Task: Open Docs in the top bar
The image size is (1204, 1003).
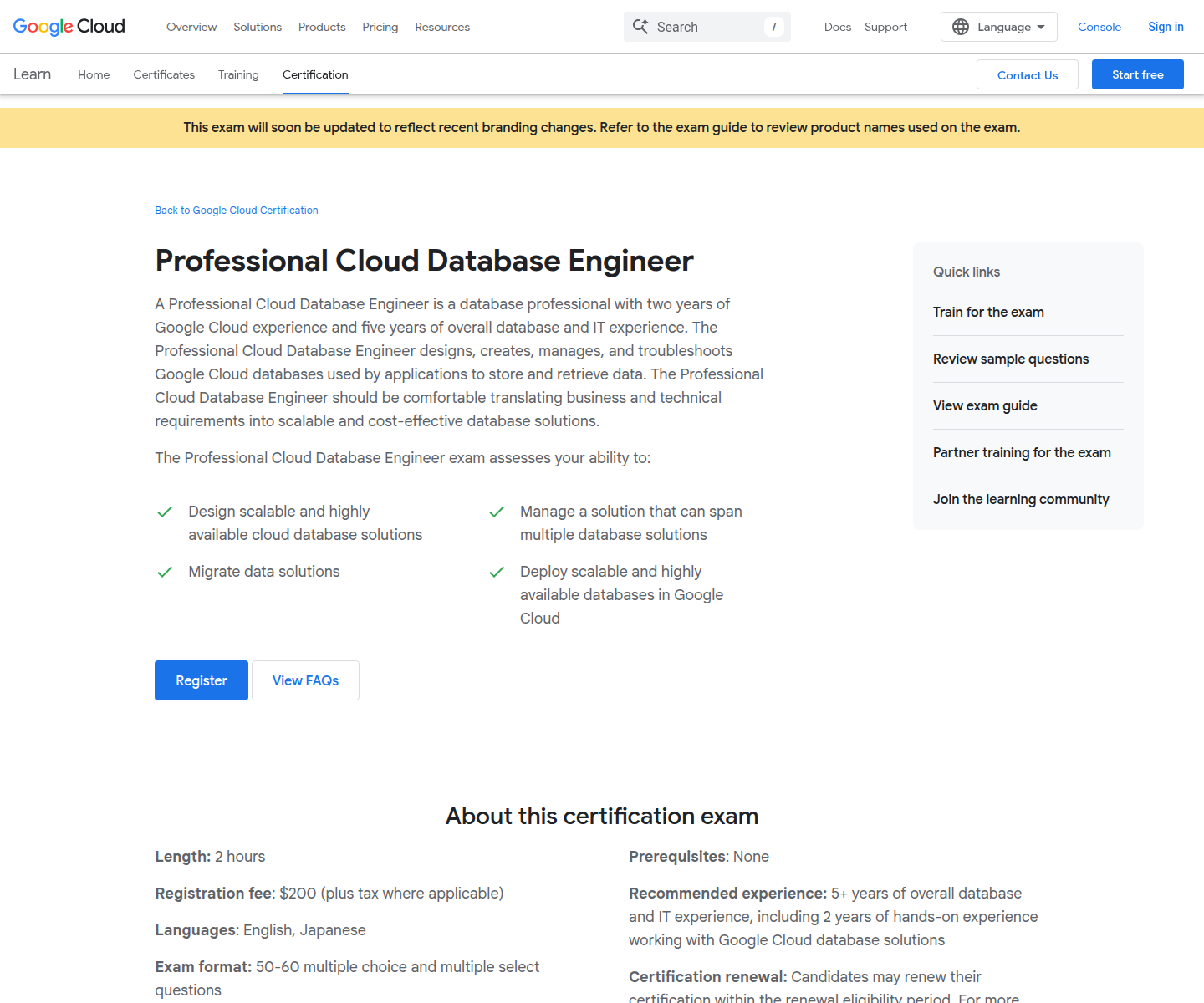Action: coord(838,27)
